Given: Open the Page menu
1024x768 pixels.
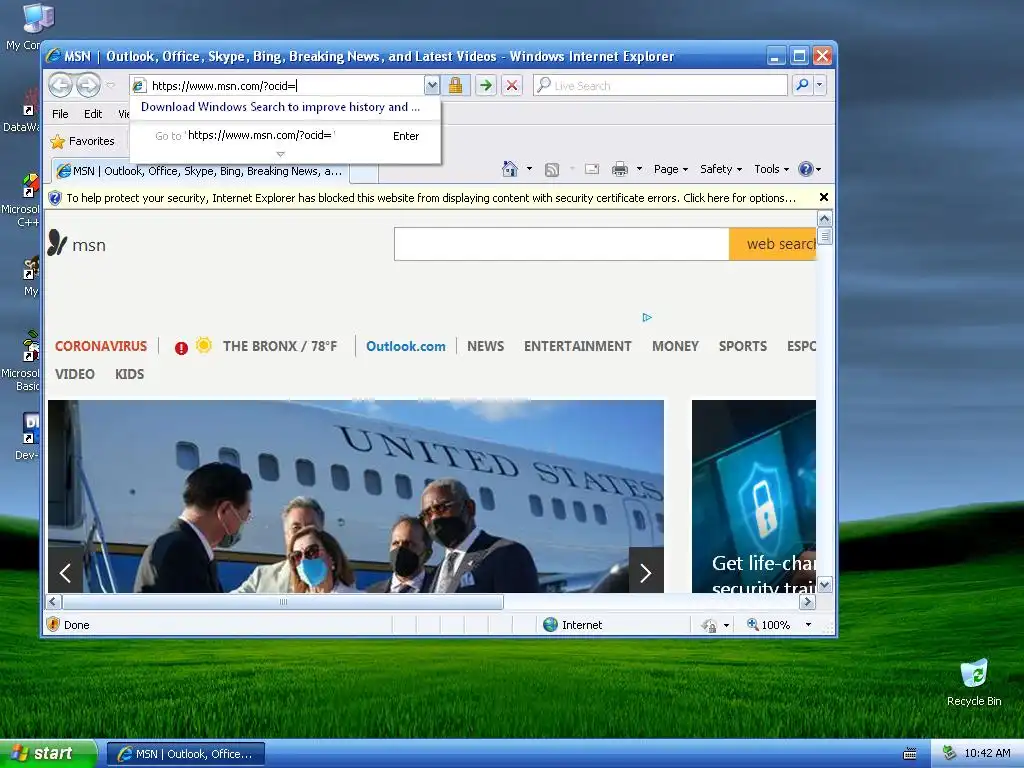Looking at the screenshot, I should [x=671, y=169].
